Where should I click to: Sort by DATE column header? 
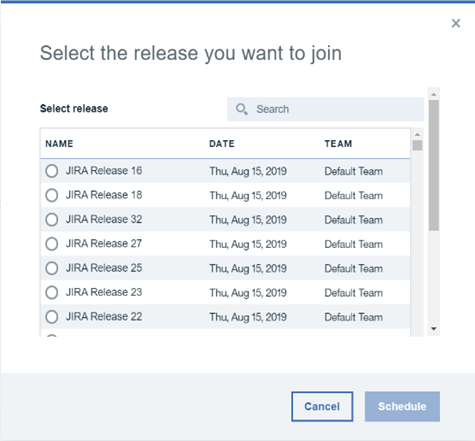pyautogui.click(x=222, y=144)
